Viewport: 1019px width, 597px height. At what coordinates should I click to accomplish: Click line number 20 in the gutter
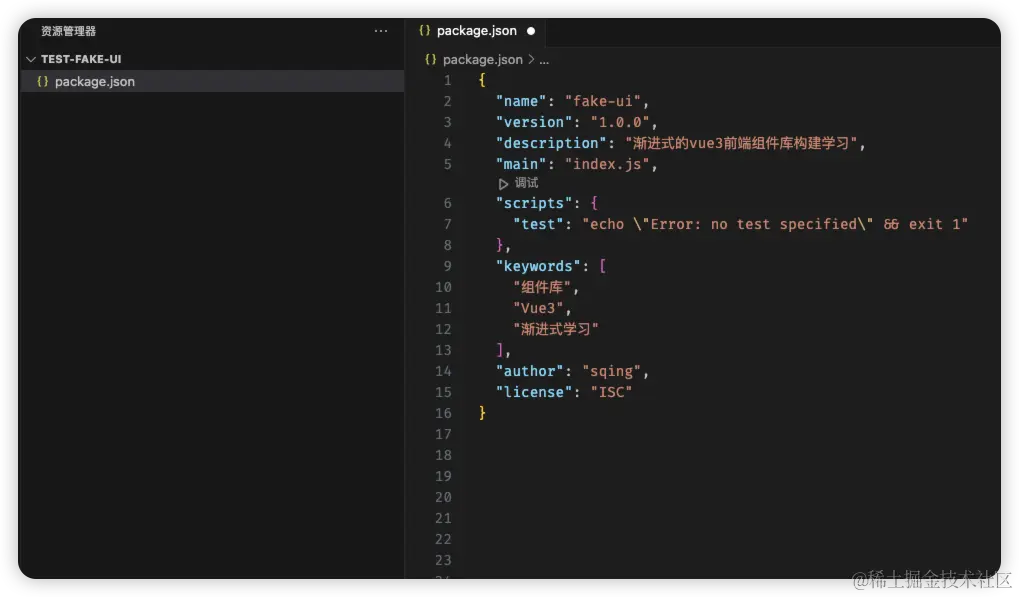tap(443, 497)
